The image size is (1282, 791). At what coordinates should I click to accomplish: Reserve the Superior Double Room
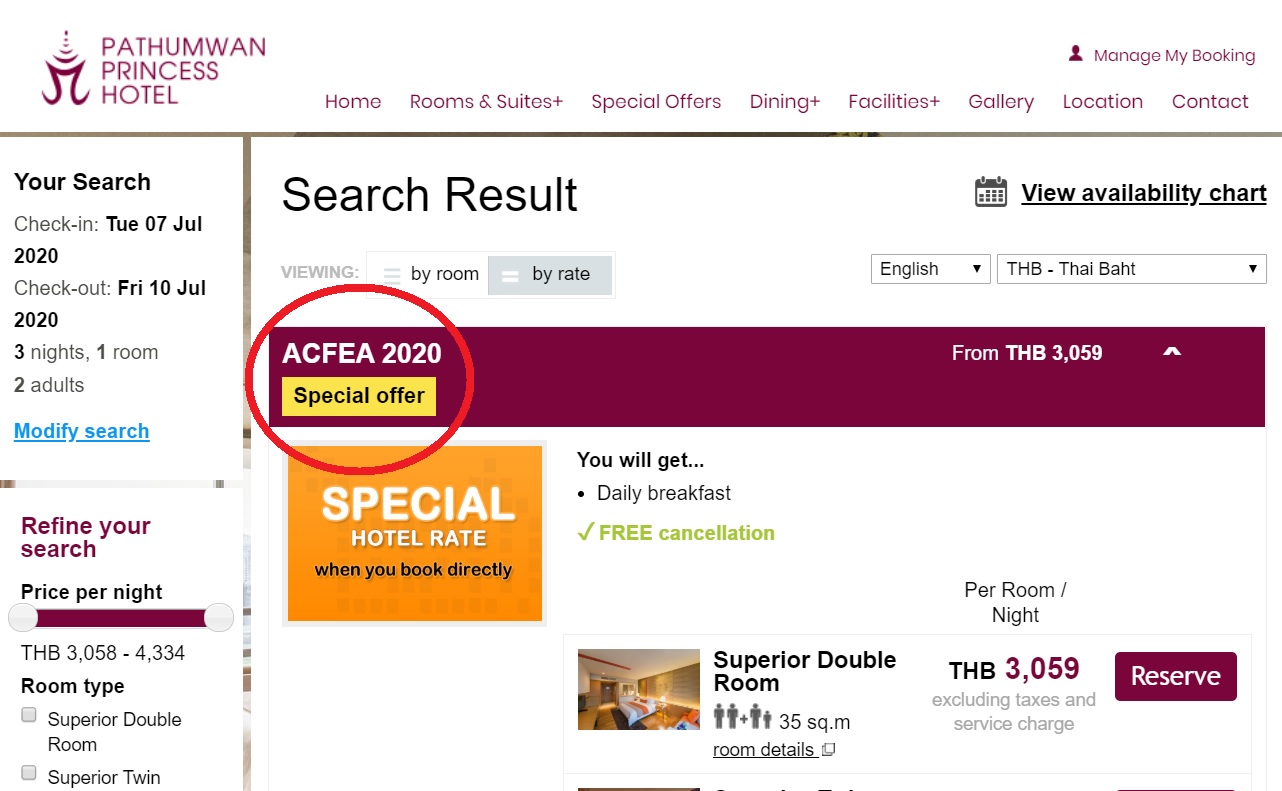point(1176,677)
